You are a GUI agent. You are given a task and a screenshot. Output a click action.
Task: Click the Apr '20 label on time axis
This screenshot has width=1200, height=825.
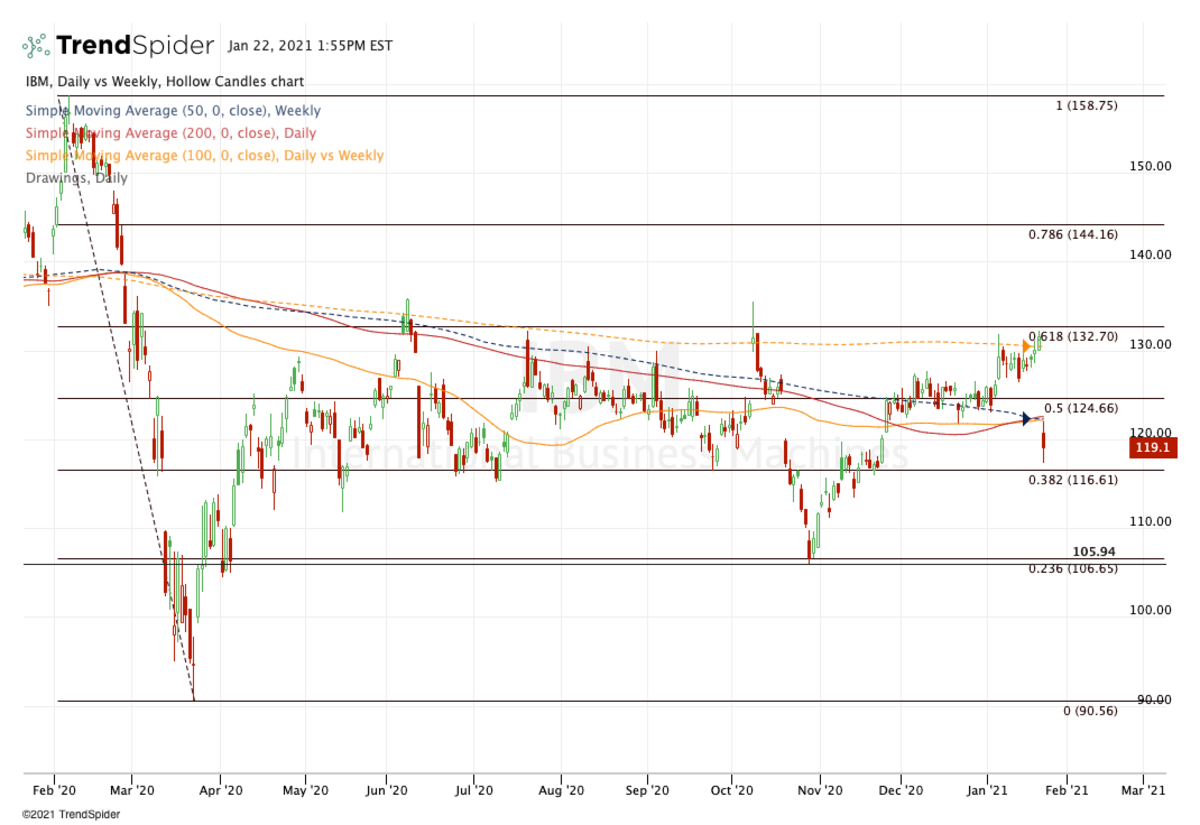[x=221, y=790]
